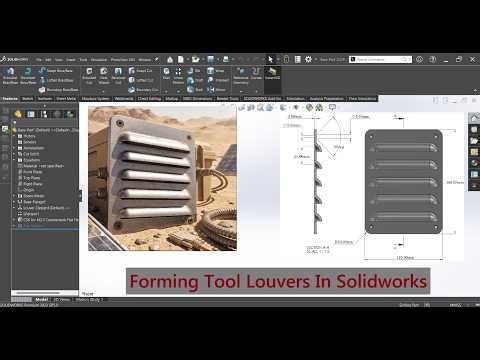Click the Search Commands field
The width and height of the screenshot is (480, 360).
point(380,59)
